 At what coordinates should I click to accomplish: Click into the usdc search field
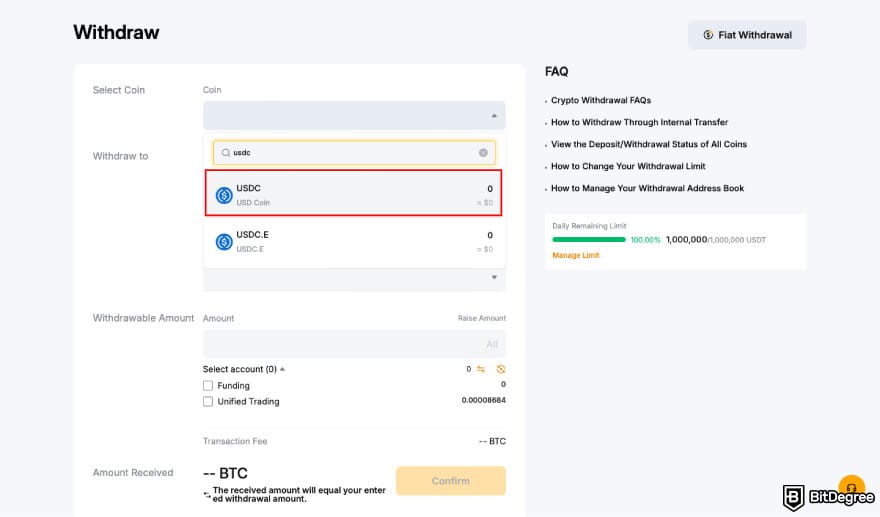pyautogui.click(x=354, y=153)
